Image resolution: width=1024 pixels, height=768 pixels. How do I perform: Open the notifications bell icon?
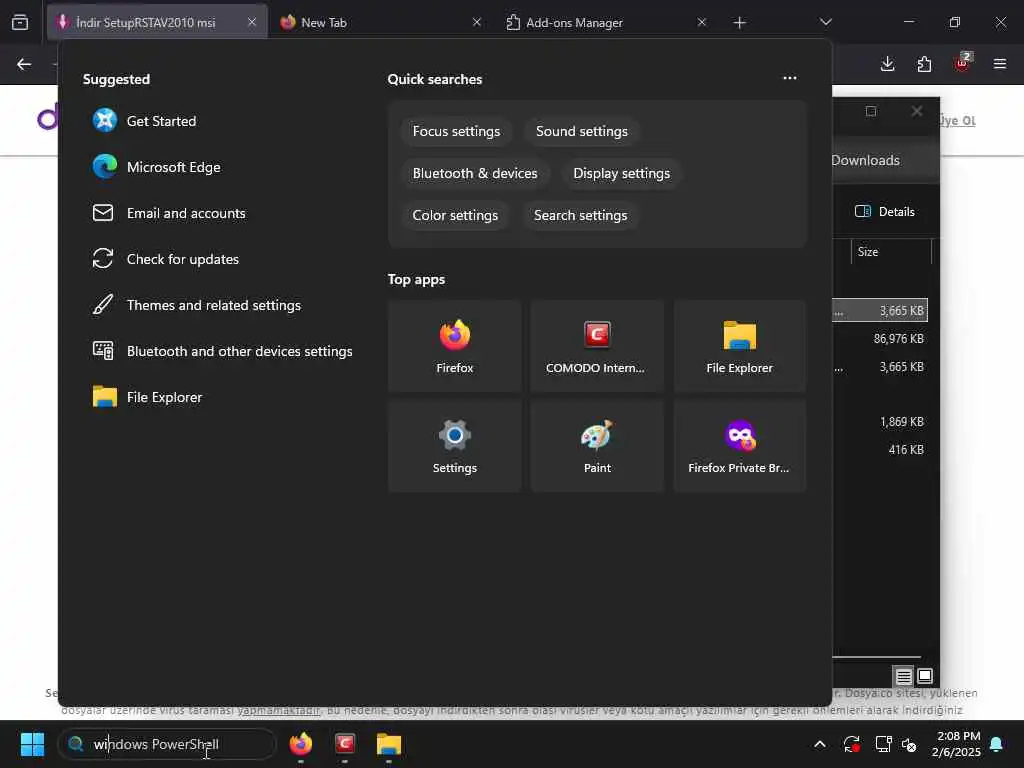[x=997, y=744]
